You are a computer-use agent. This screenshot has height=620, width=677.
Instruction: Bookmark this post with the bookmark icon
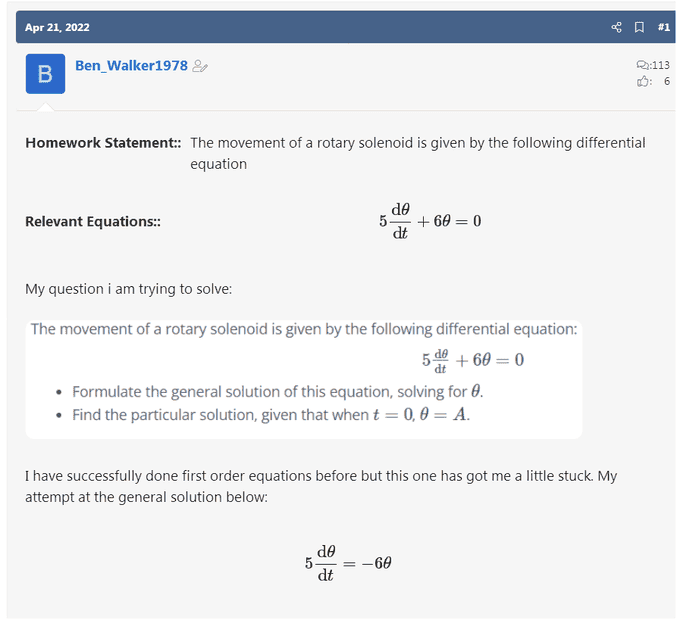click(x=639, y=27)
